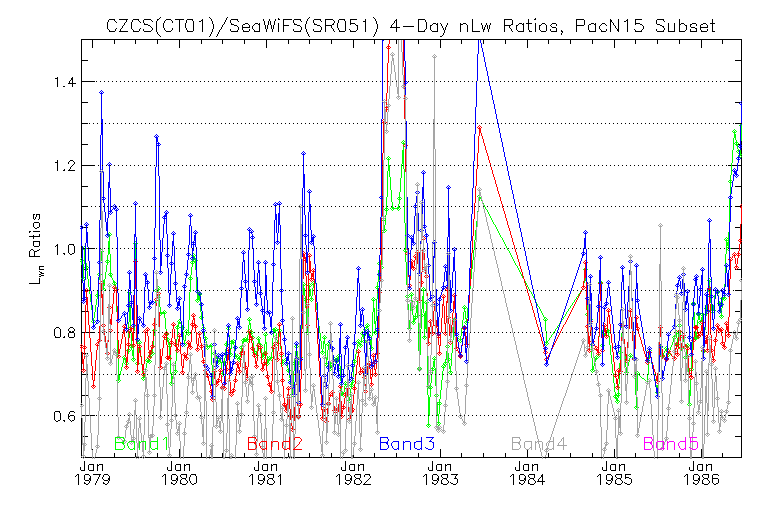
Task: Click the Jan 1984 x-axis label
Action: point(527,472)
